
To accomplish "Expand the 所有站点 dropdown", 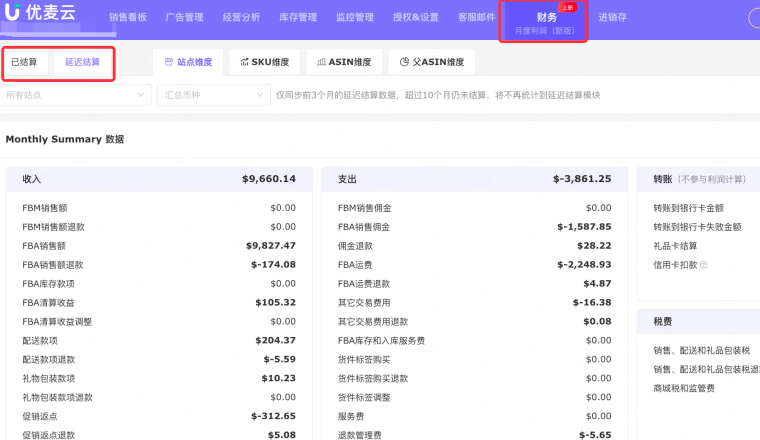I will (76, 95).
